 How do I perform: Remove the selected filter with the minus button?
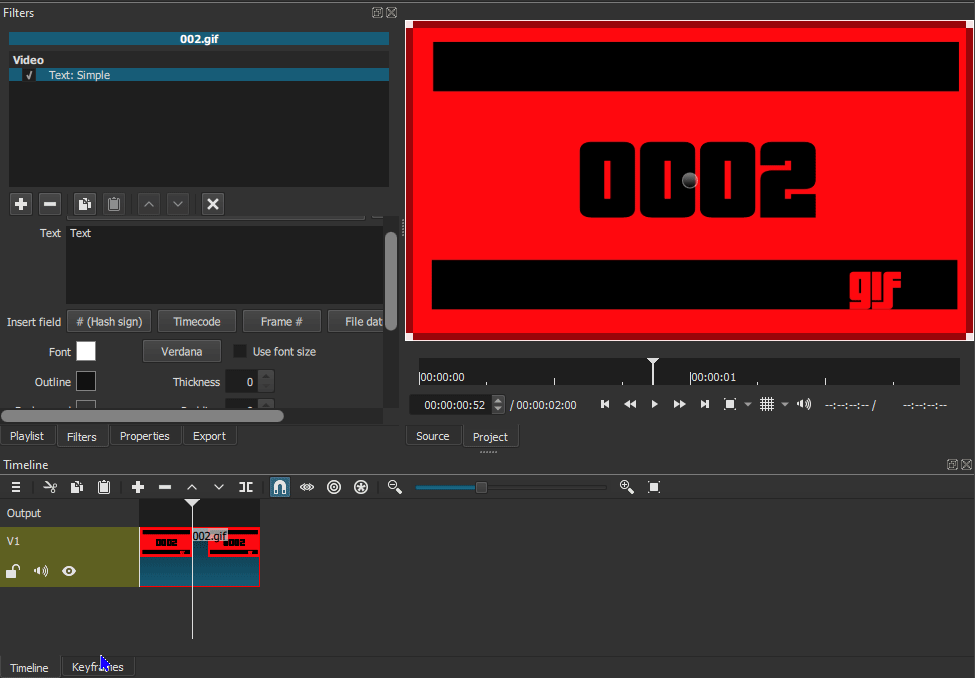(50, 204)
